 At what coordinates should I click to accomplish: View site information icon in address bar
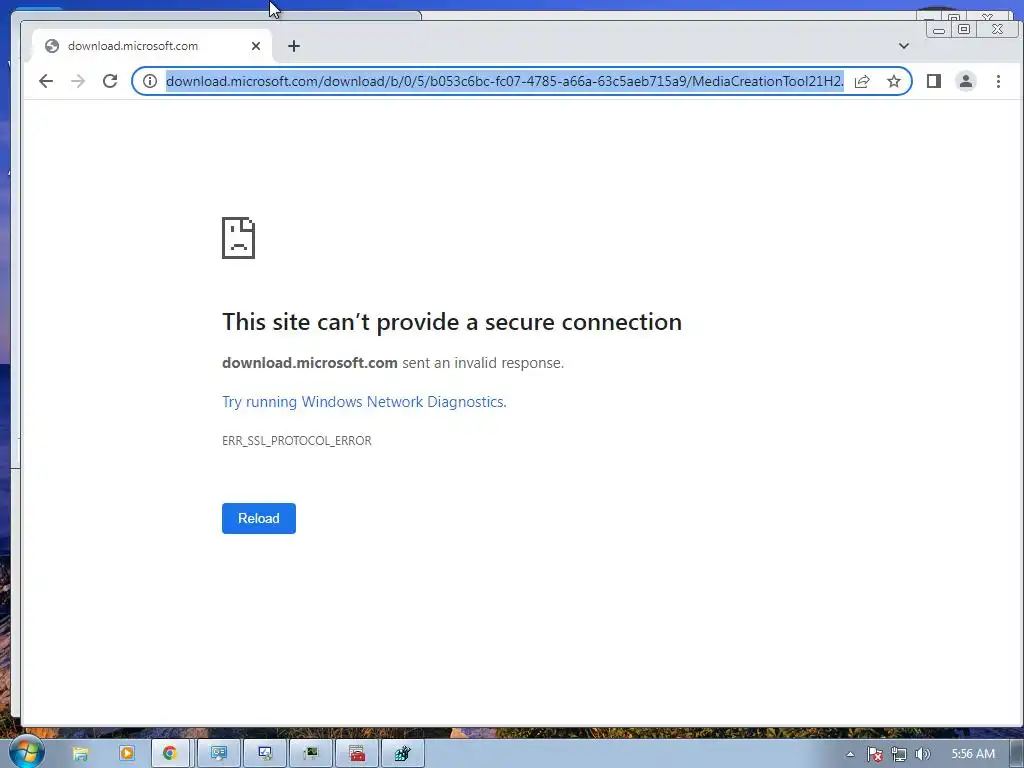point(150,81)
